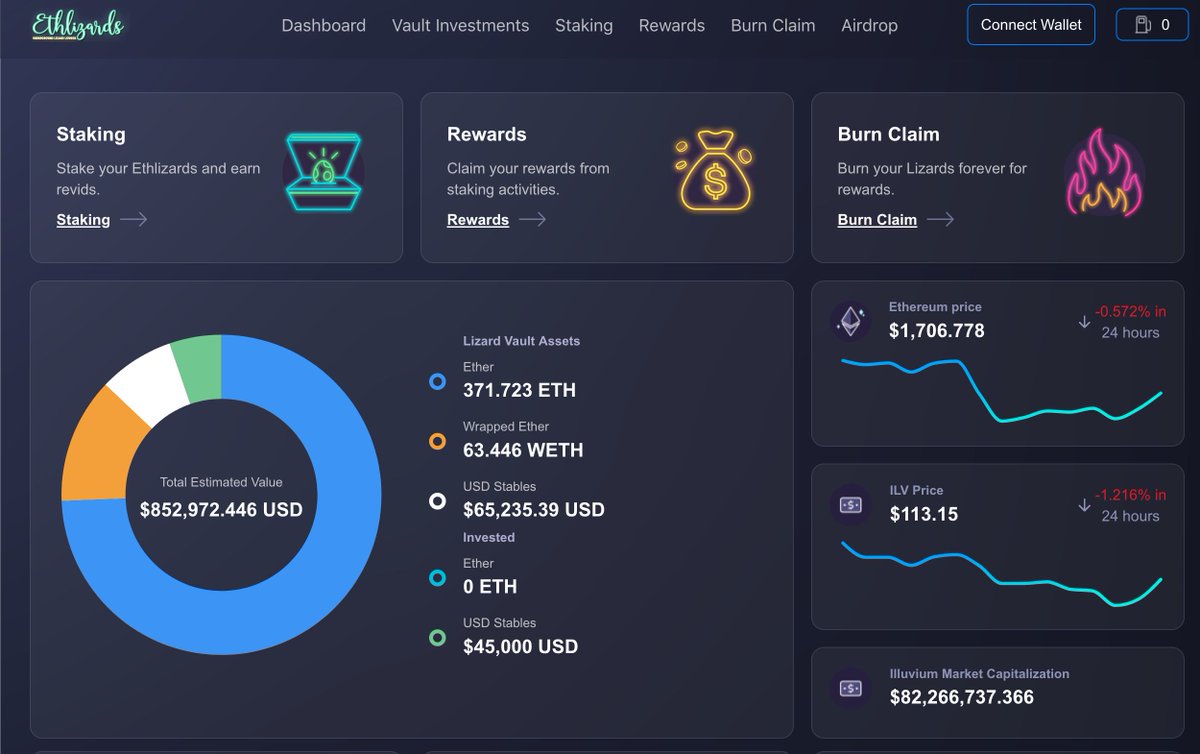Click the ILV Price dollar bill icon
Image resolution: width=1200 pixels, height=754 pixels.
click(x=851, y=505)
